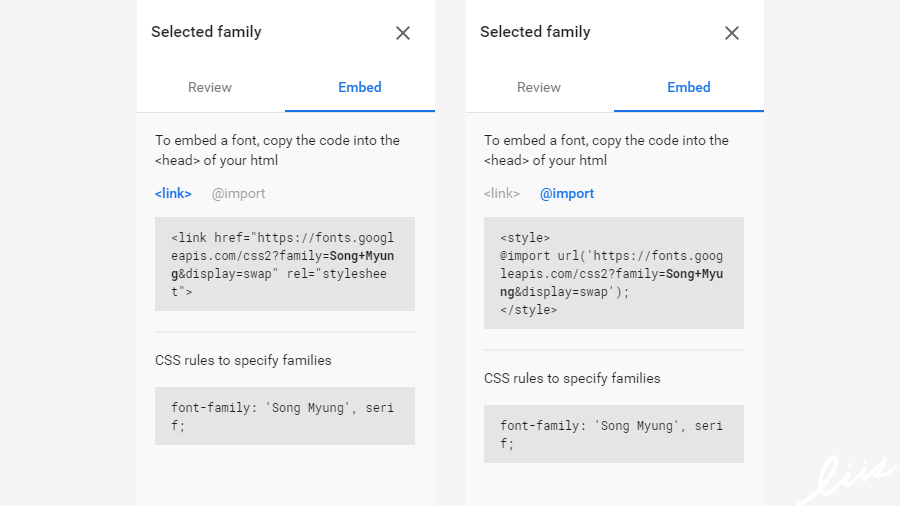Switch to <link> option in right panel
This screenshot has height=506, width=900.
tap(502, 194)
